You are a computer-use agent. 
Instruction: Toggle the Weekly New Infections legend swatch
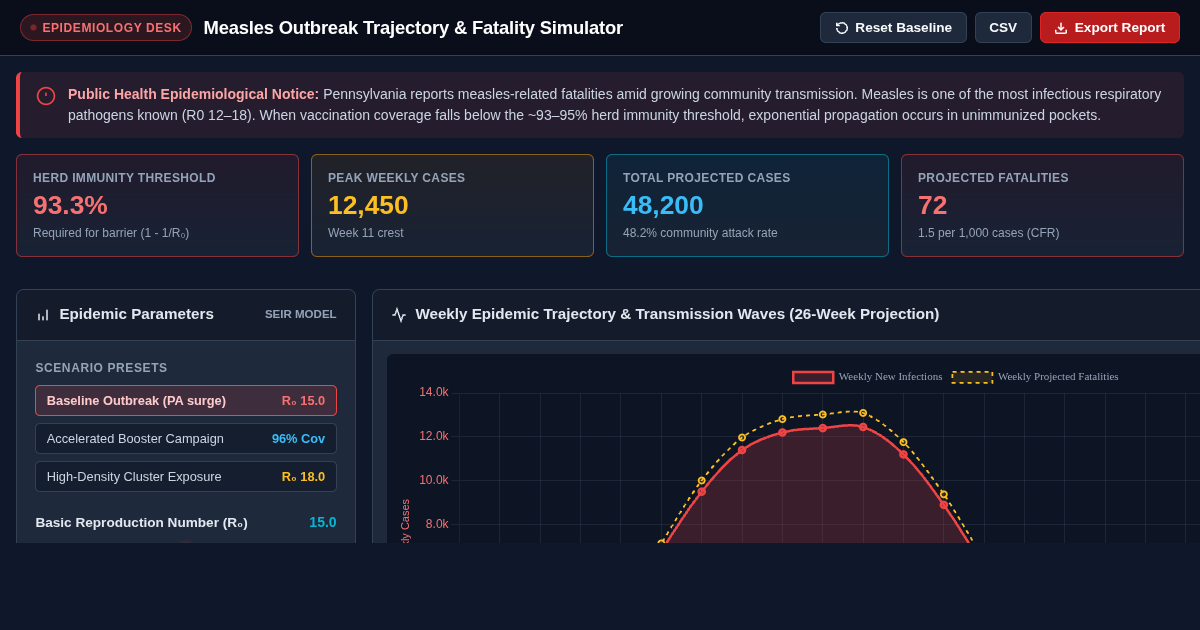pyautogui.click(x=813, y=377)
